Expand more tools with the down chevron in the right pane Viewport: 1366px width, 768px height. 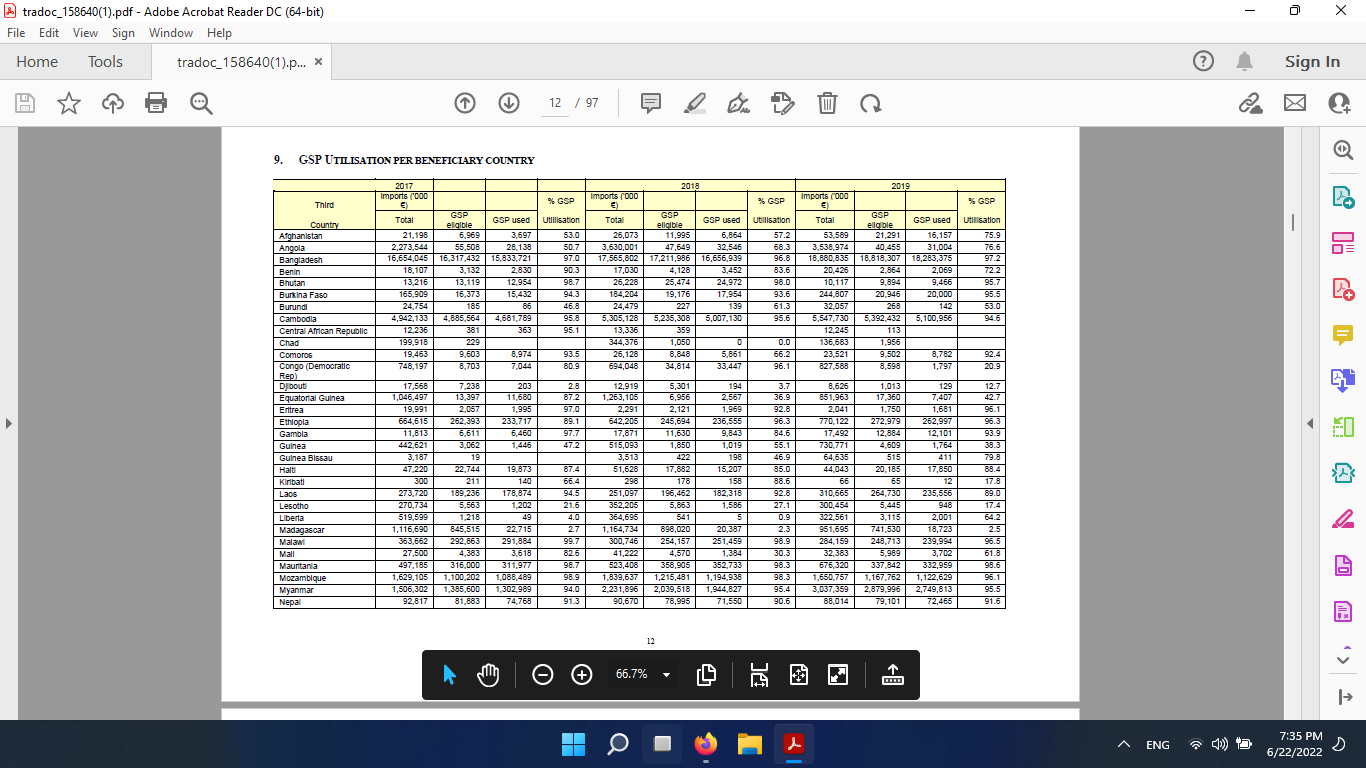[1342, 660]
